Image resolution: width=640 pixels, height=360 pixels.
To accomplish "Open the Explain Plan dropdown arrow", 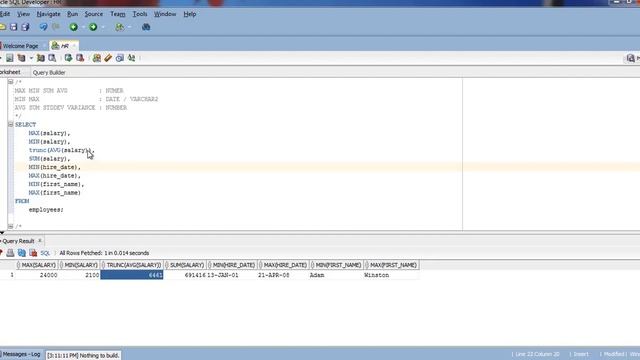I will (31, 58).
